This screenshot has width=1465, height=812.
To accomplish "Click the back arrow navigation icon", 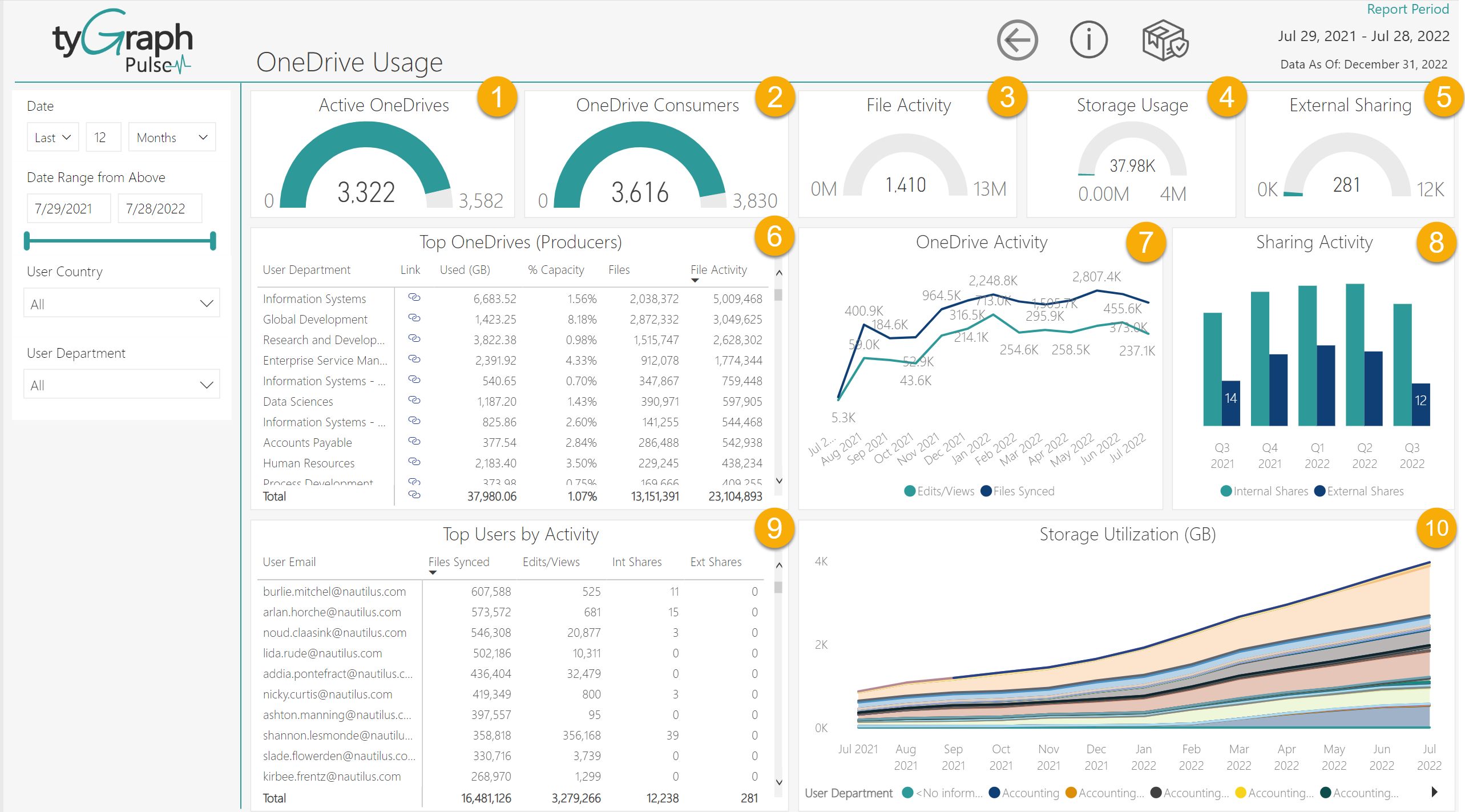I will click(x=1017, y=40).
